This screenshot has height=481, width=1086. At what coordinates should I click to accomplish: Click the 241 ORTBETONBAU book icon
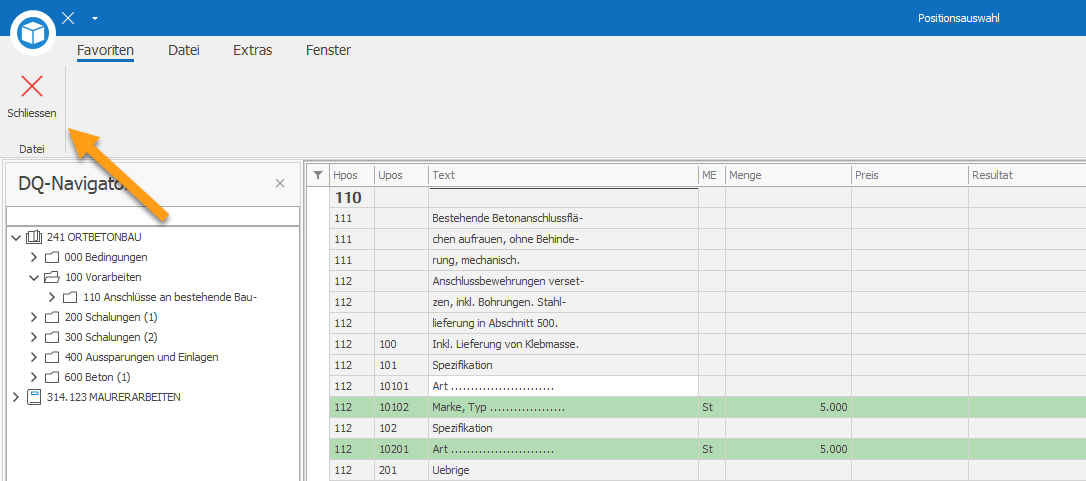point(34,238)
